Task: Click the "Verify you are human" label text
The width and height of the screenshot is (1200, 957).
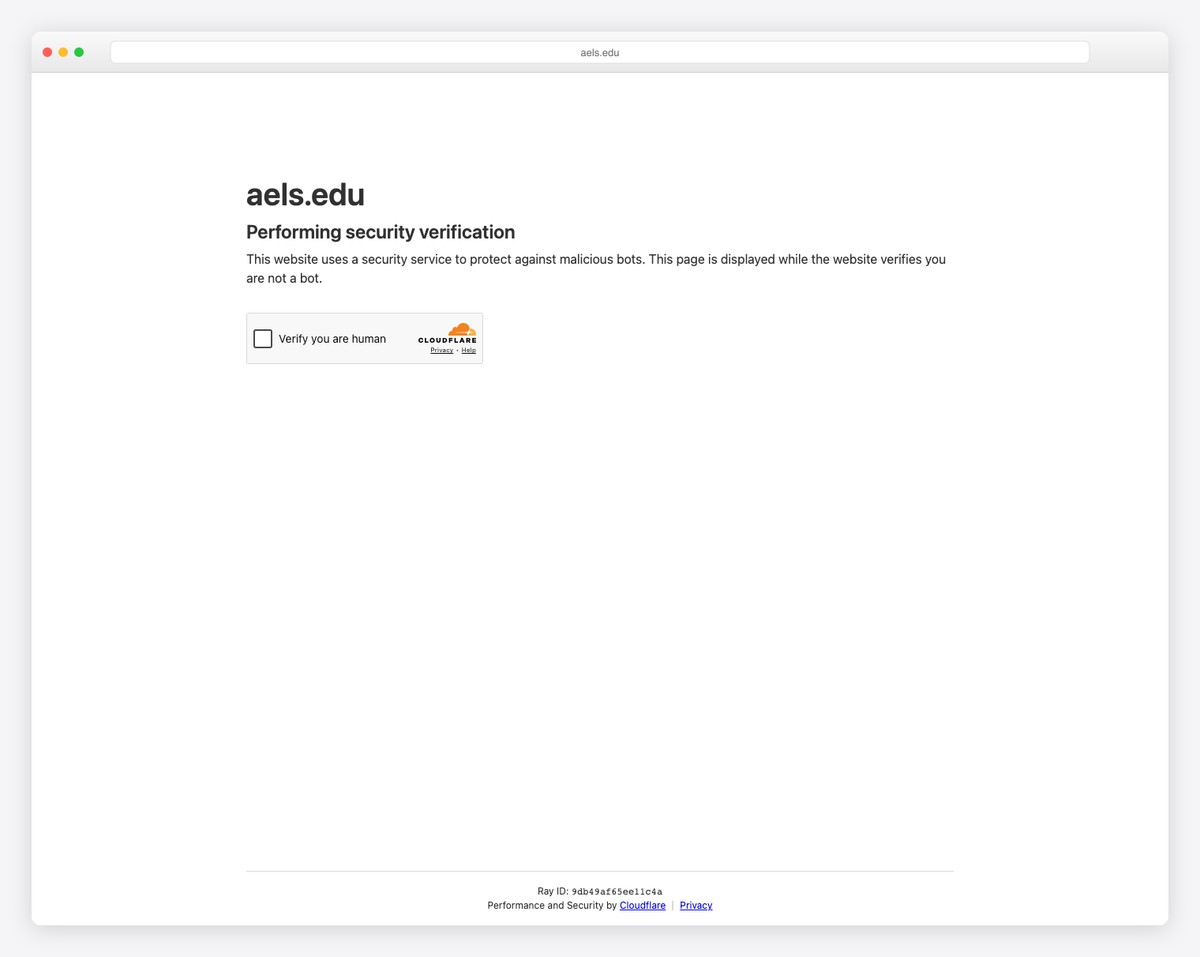Action: [332, 339]
